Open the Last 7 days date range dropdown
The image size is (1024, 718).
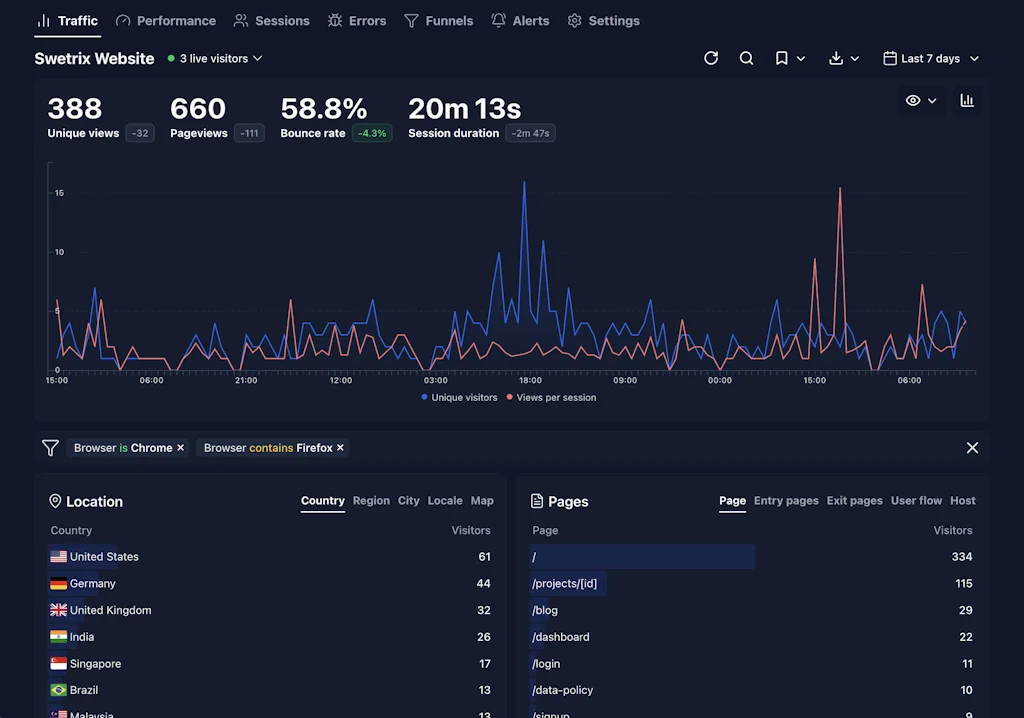(x=930, y=58)
